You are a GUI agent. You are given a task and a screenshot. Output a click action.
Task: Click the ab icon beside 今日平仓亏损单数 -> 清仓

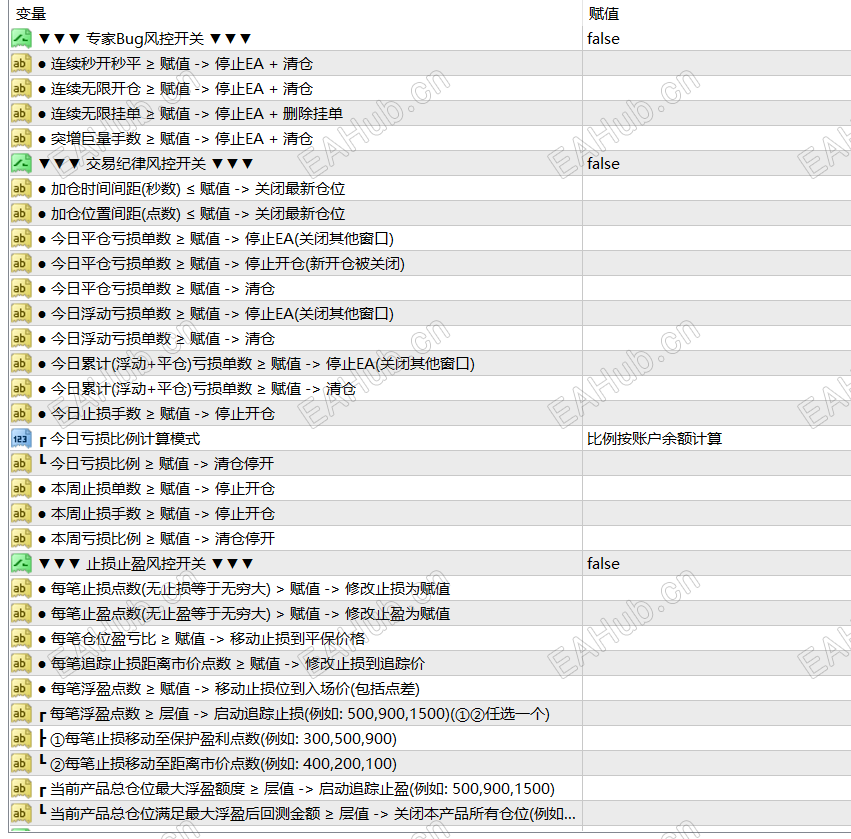coord(21,288)
